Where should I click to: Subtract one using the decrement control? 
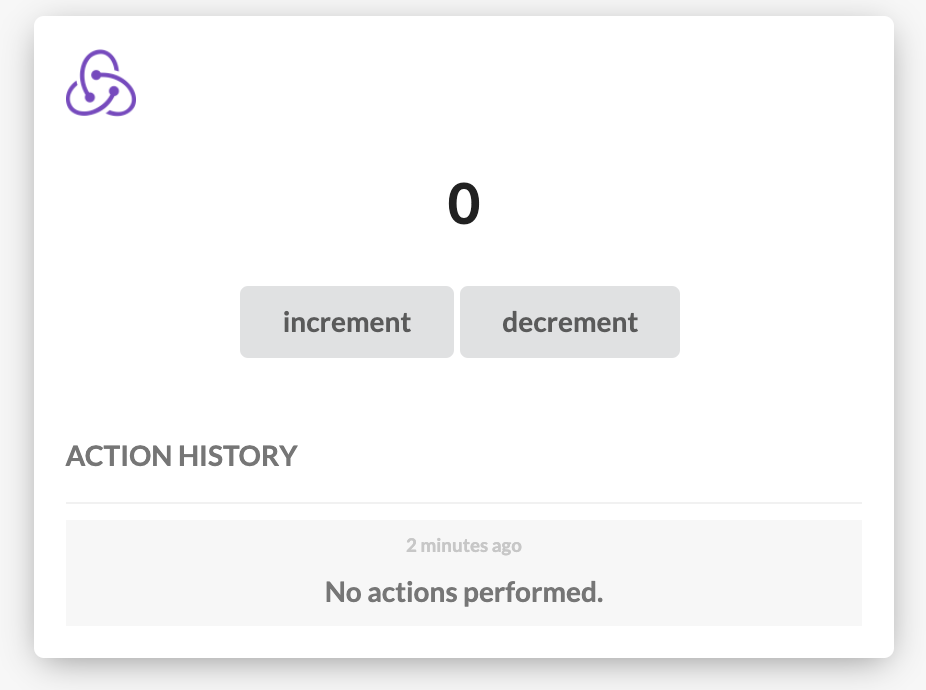(x=570, y=322)
